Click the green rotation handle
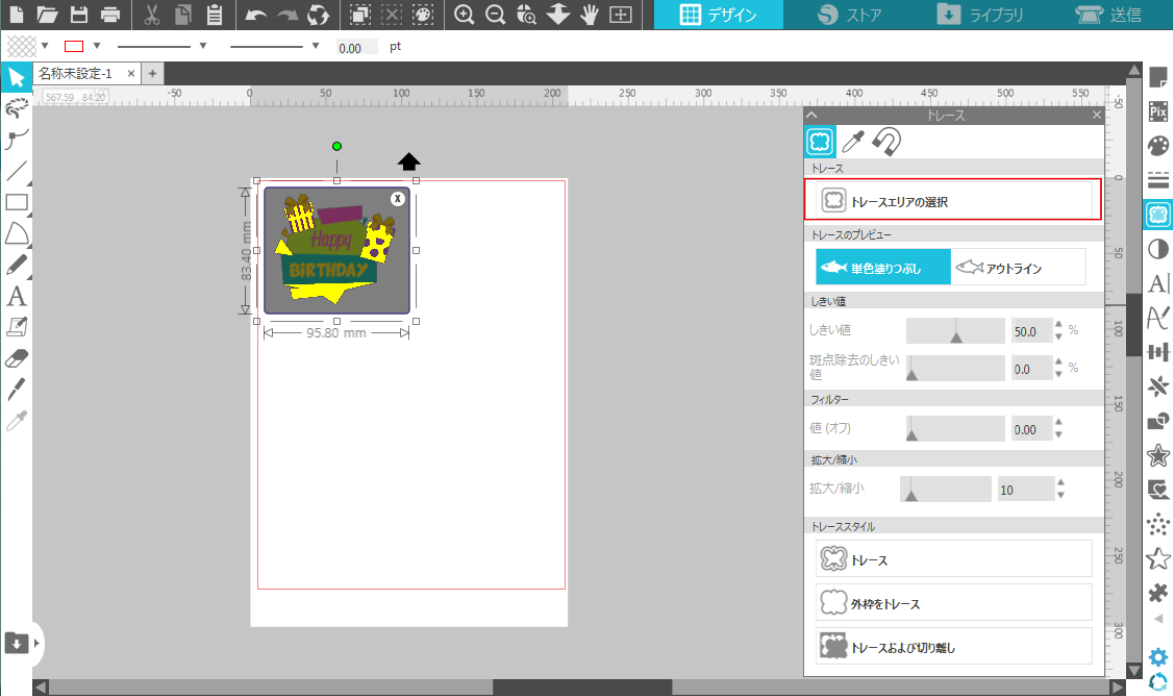The image size is (1173, 696). pyautogui.click(x=337, y=146)
